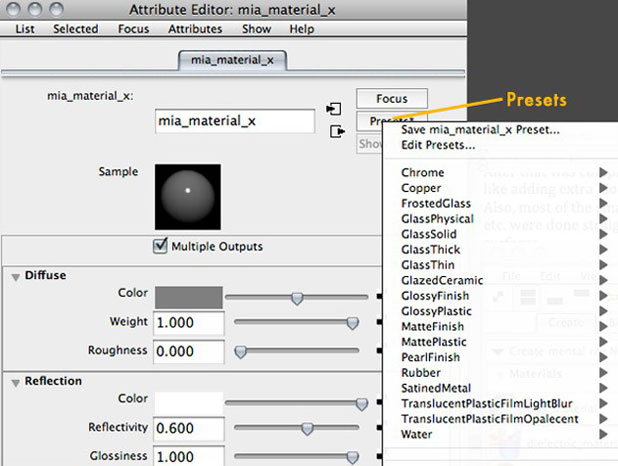Select the mia_material_x tab

point(233,60)
